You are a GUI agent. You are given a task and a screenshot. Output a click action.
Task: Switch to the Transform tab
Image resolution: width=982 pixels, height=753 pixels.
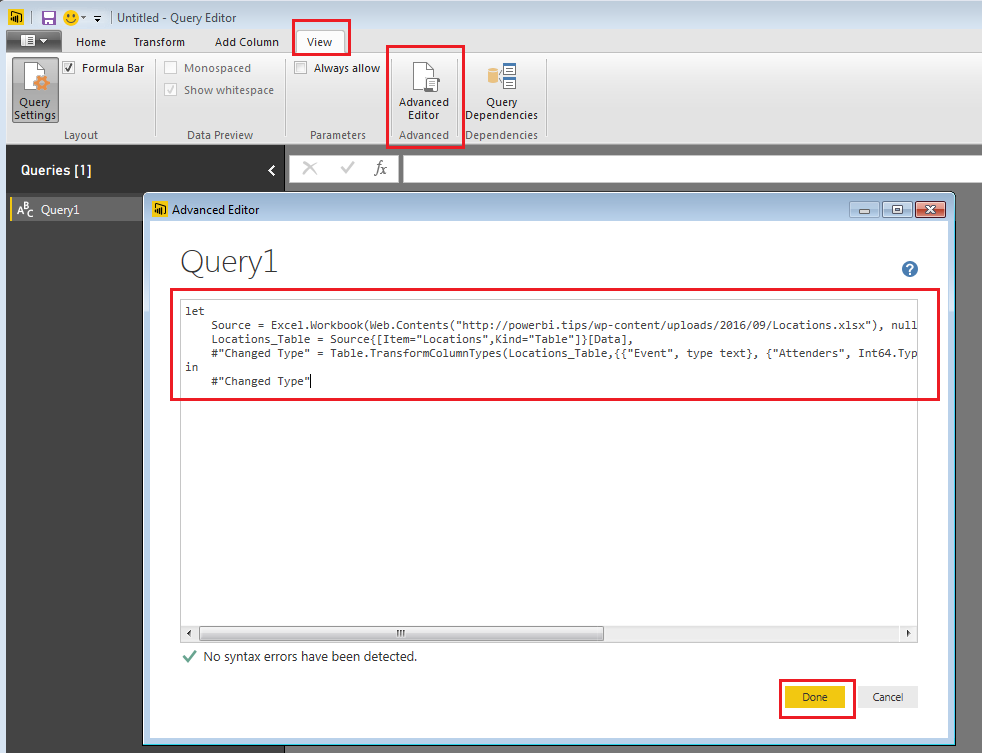pos(159,42)
